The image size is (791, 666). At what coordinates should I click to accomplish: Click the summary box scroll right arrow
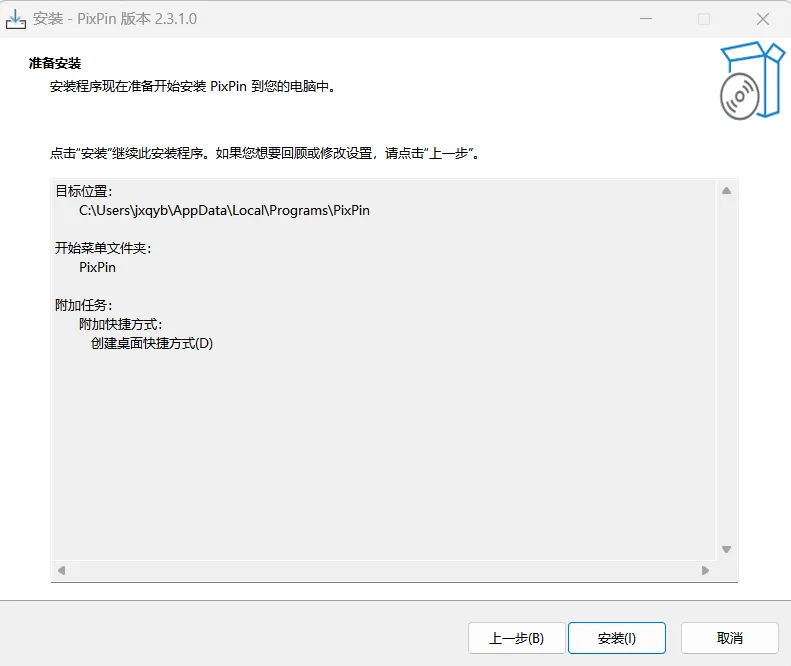click(705, 570)
